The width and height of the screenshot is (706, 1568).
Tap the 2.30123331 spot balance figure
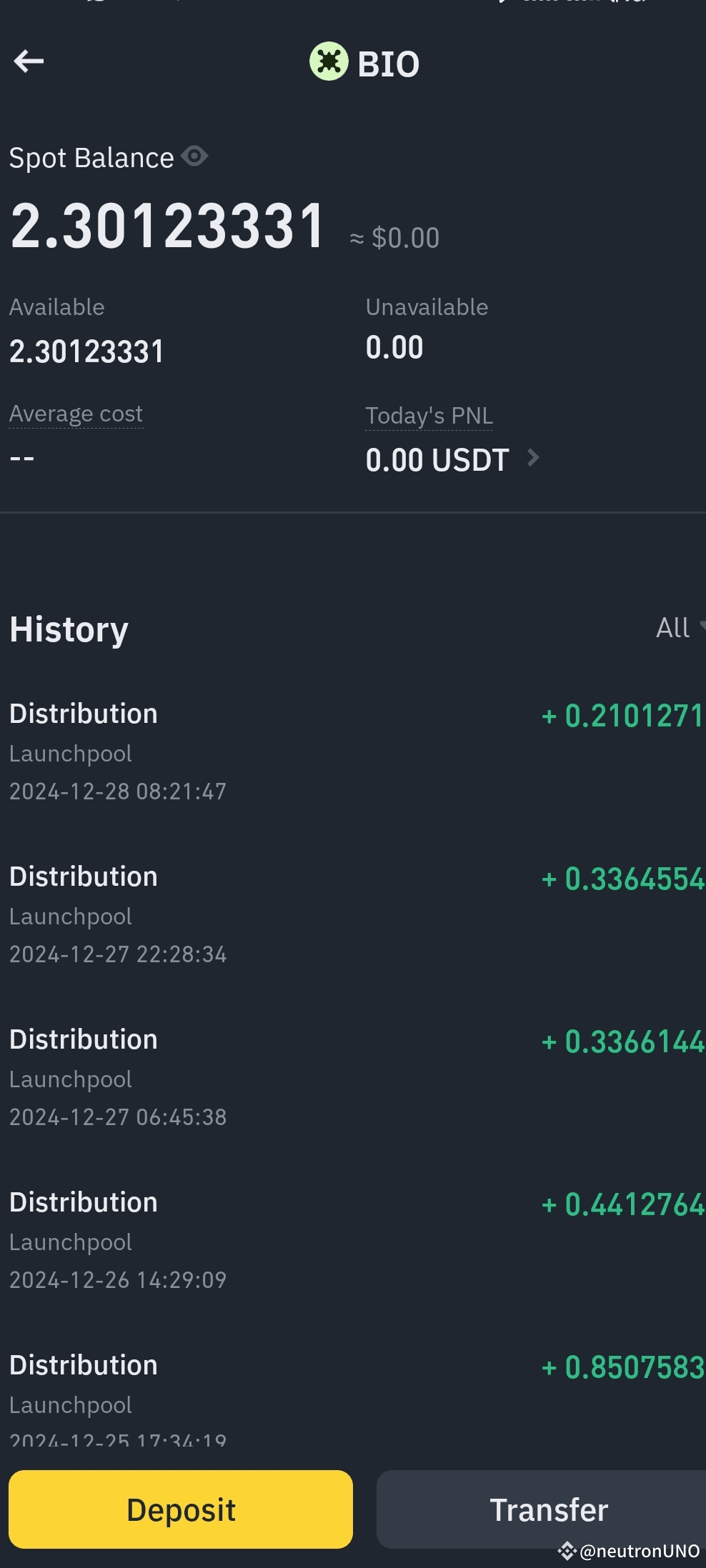tap(168, 226)
